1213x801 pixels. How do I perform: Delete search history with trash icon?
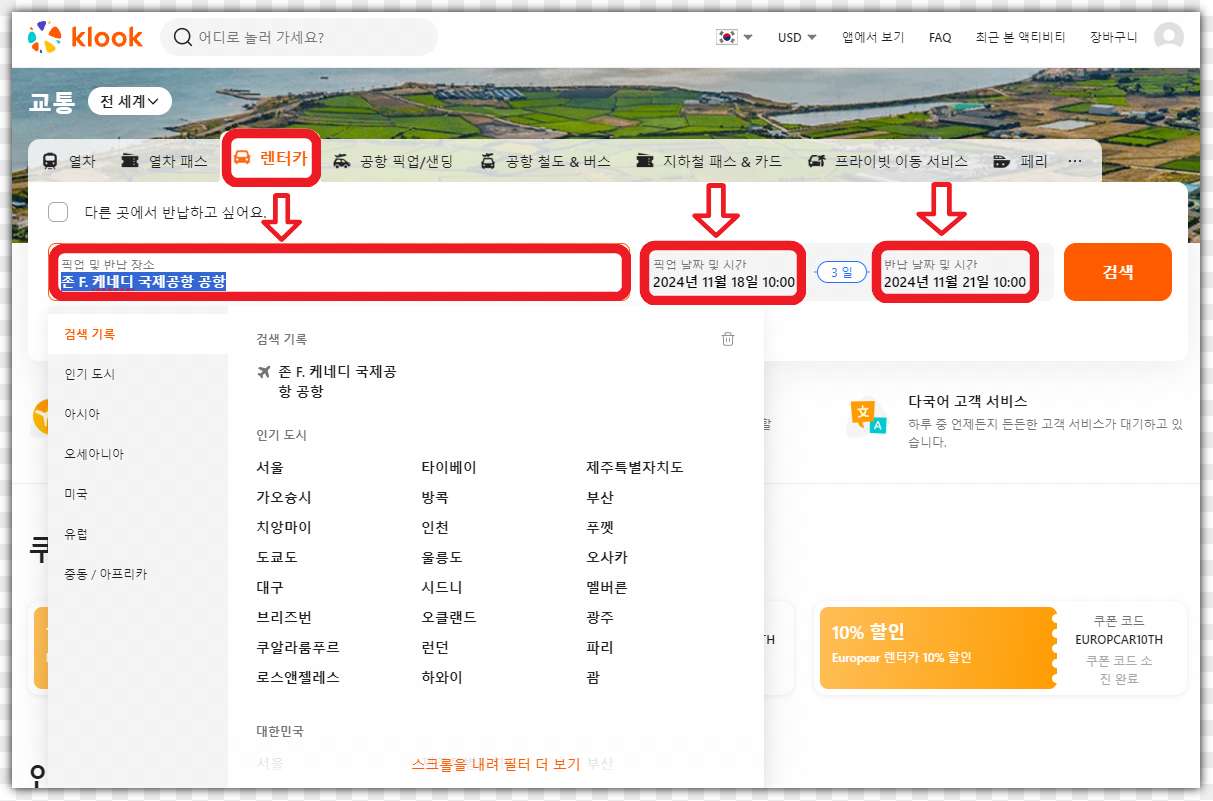pos(728,339)
